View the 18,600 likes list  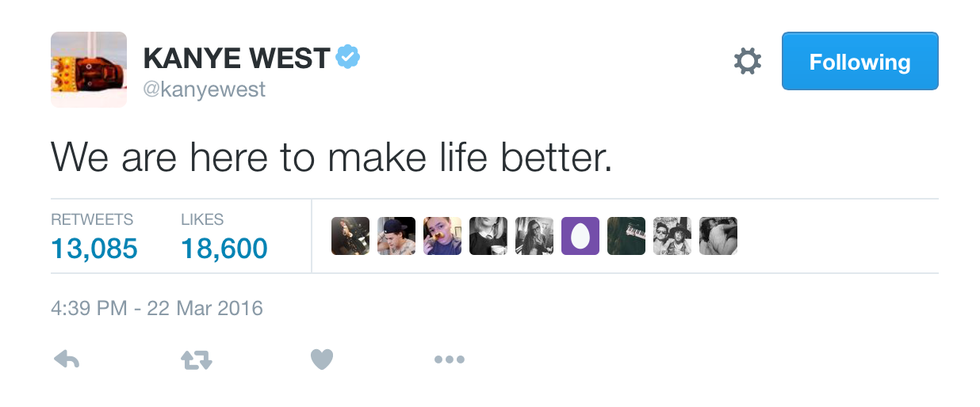(224, 248)
